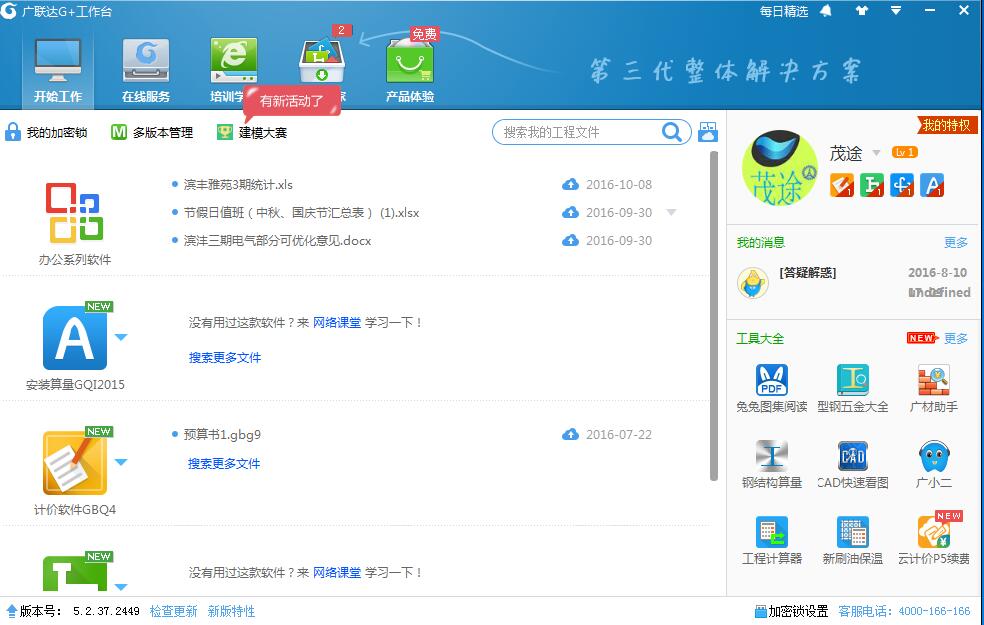Viewport: 984px width, 625px height.
Task: Open file 滨丰雅苑3期统计.xls
Action: coord(238,184)
